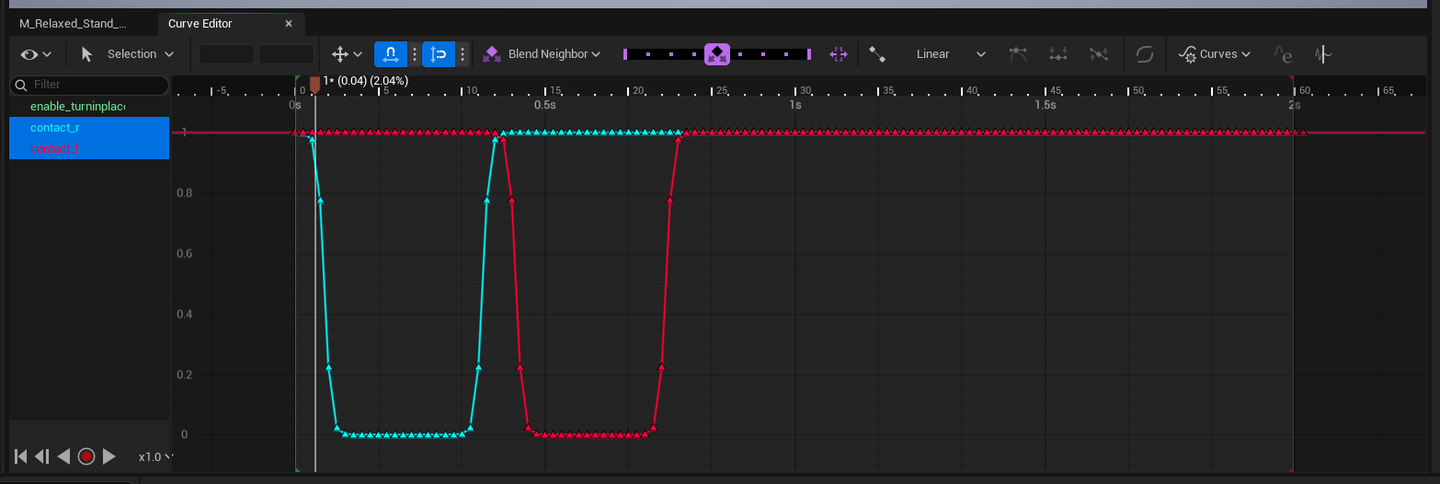
Task: Open time snapping options dots menu
Action: 415,54
